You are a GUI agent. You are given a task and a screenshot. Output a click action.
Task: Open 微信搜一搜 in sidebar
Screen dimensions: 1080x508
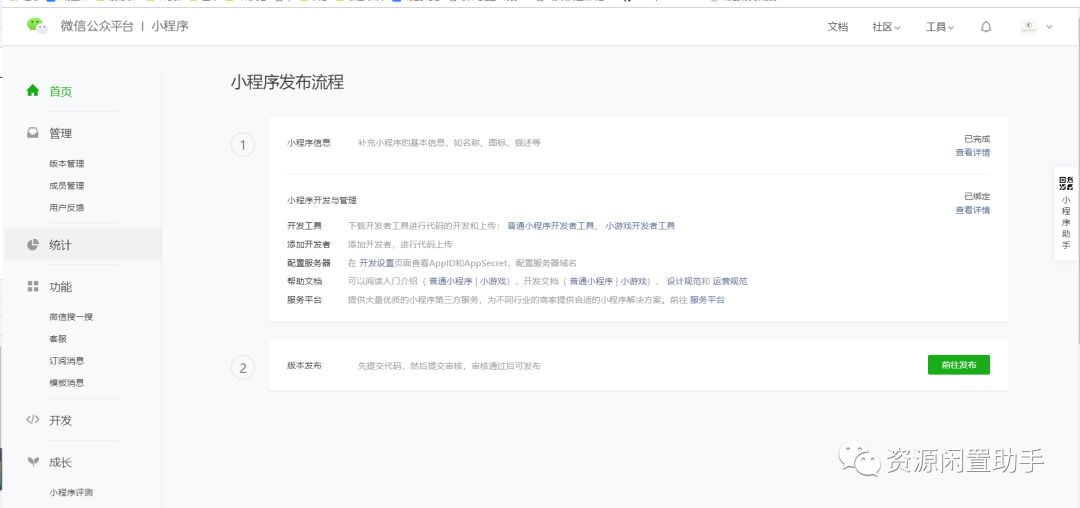pos(71,317)
